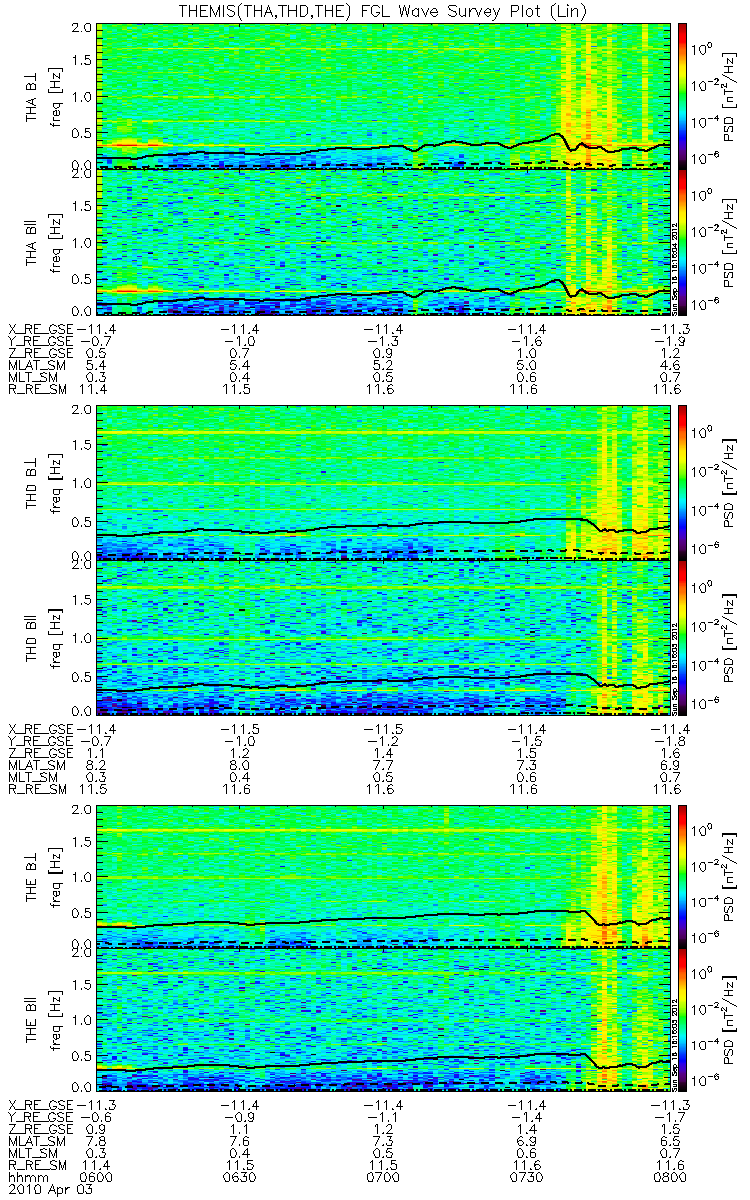Click the 'PSD [nT²/Hz]' label beside THA B⊥
Viewport: 750px width, 1200px height.
click(730, 95)
